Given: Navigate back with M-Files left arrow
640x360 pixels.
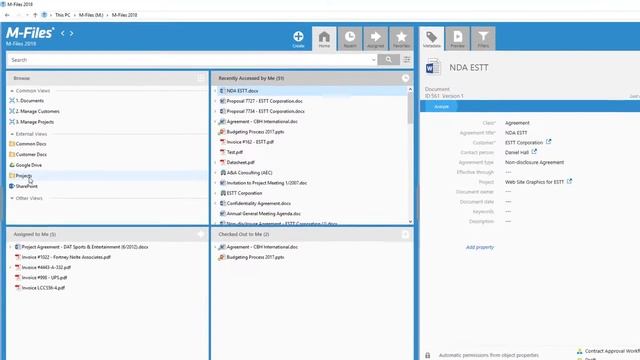Looking at the screenshot, I should tap(62, 33).
